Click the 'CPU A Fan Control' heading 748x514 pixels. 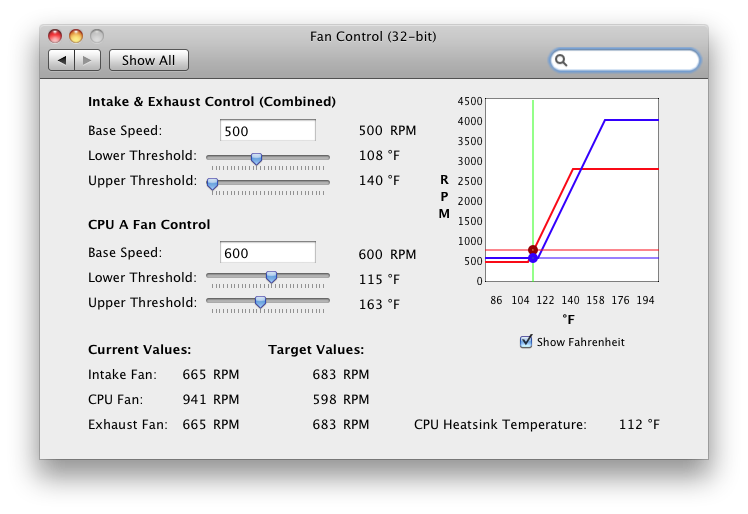click(149, 224)
